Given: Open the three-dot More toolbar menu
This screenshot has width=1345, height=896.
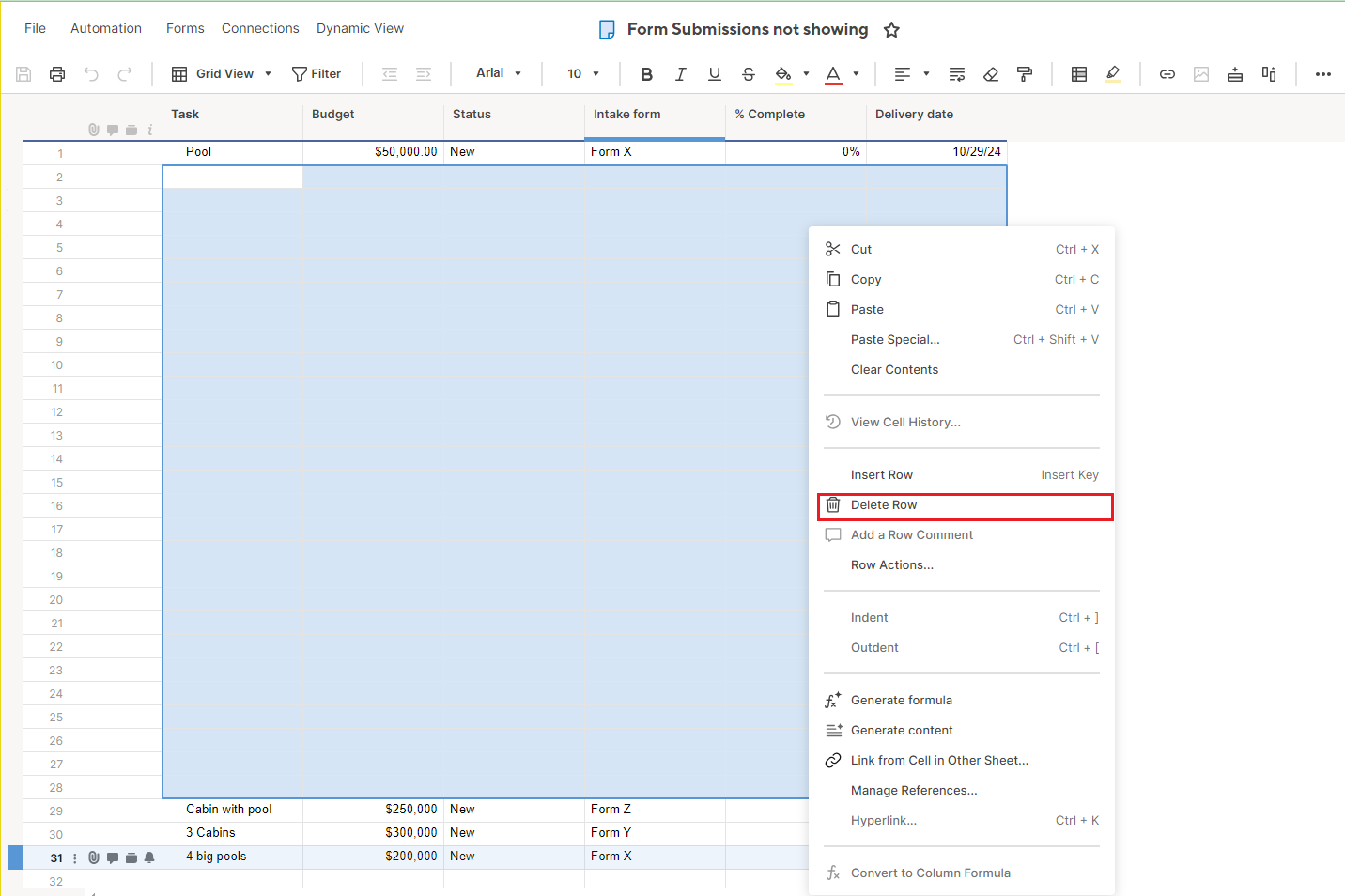Looking at the screenshot, I should tap(1323, 74).
